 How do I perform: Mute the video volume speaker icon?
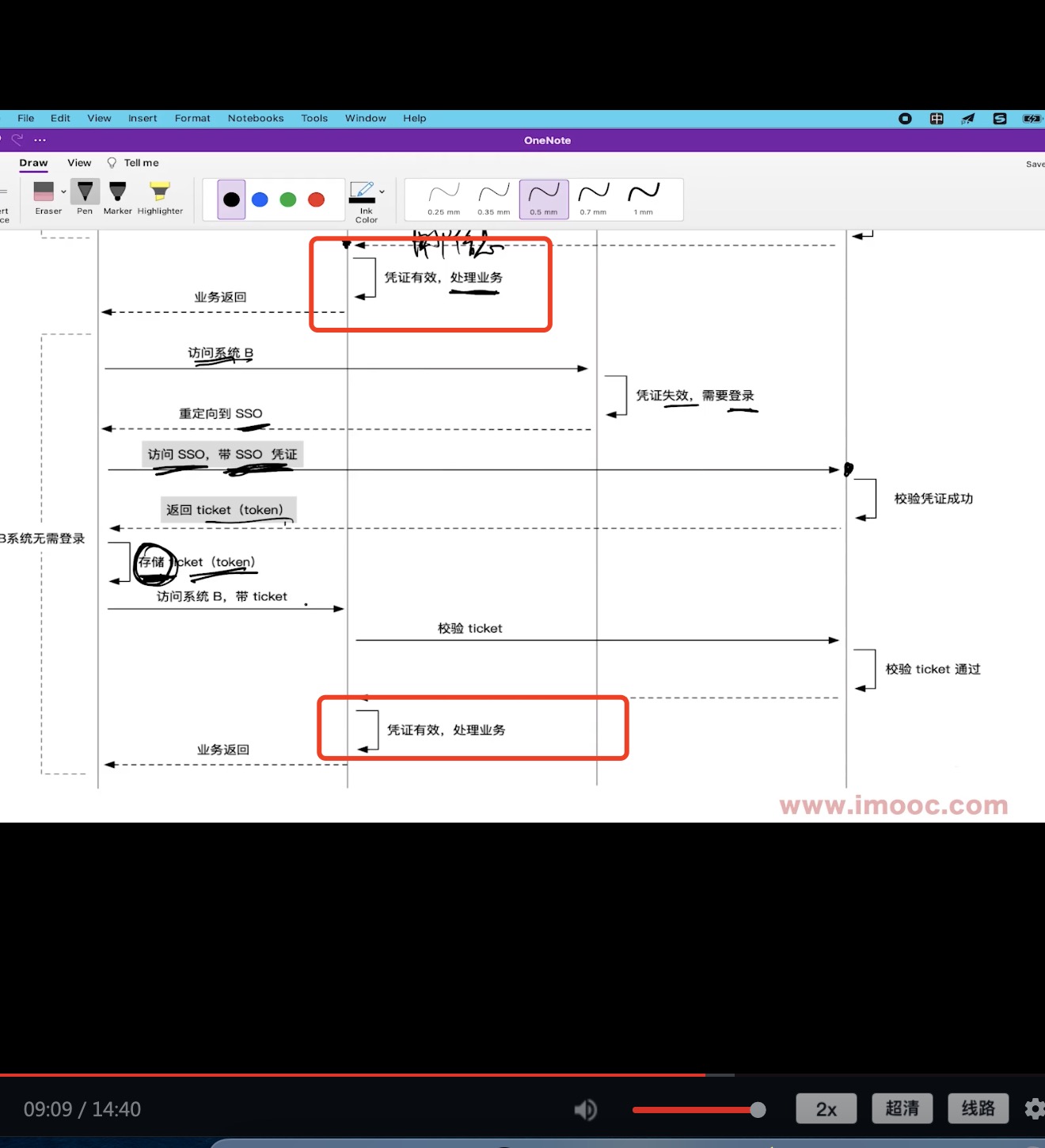pos(586,1110)
